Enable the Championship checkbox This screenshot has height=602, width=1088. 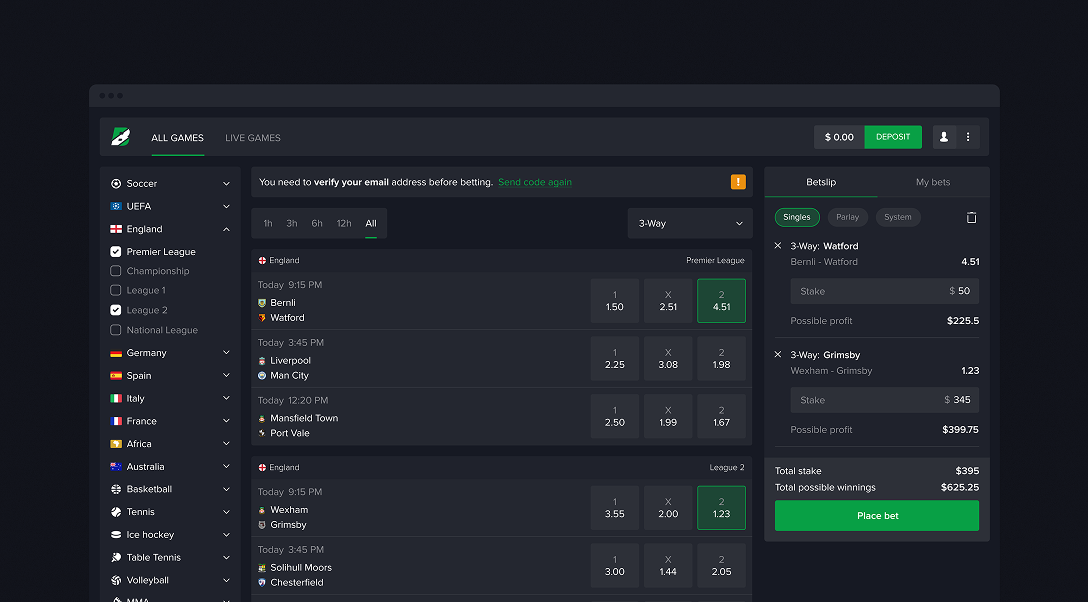click(x=116, y=271)
